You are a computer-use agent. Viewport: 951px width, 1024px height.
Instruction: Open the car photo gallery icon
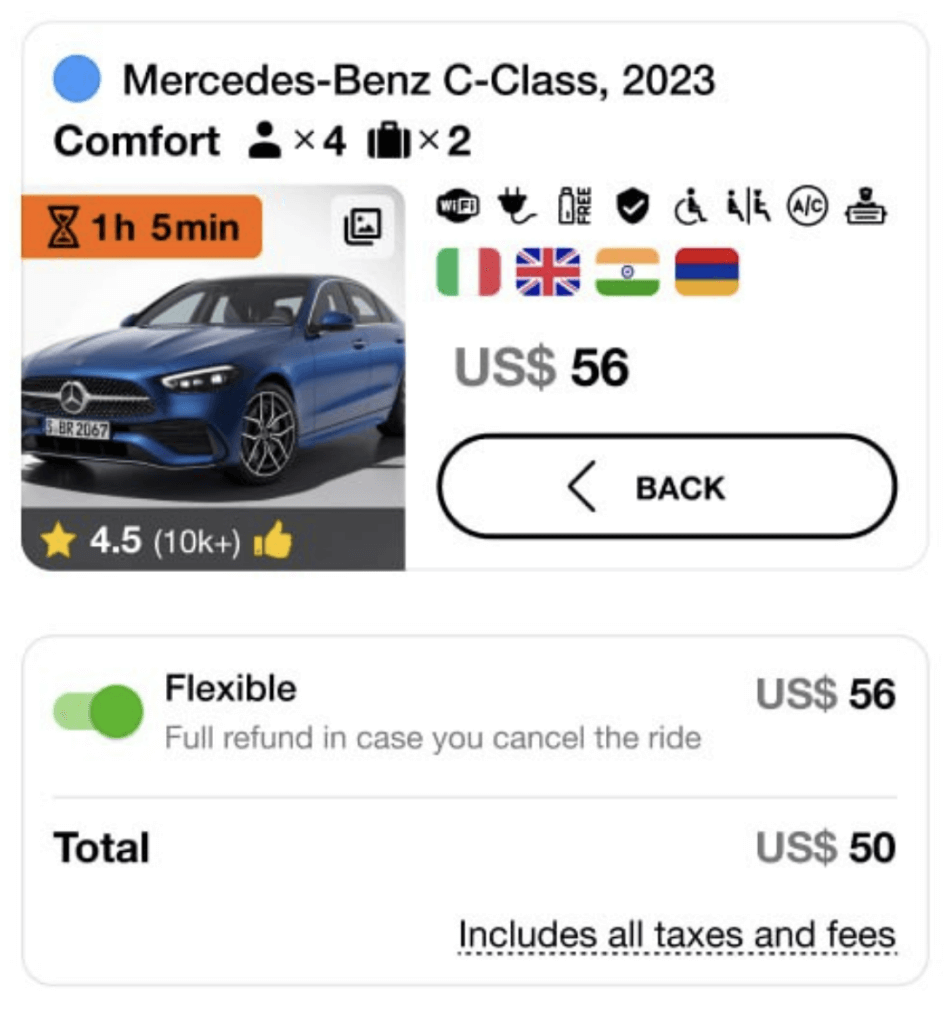[x=363, y=227]
